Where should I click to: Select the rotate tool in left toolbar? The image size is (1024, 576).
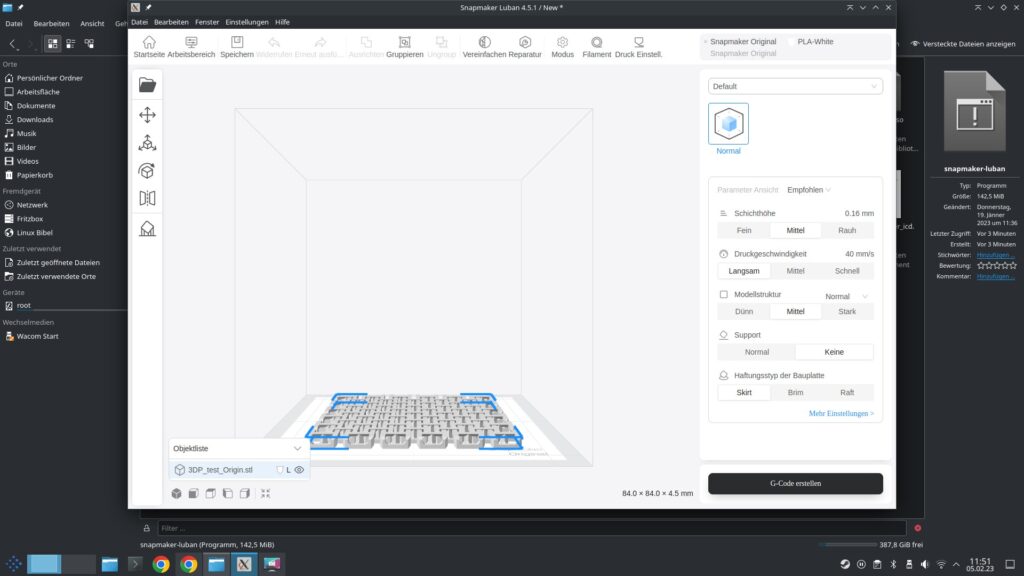point(147,171)
